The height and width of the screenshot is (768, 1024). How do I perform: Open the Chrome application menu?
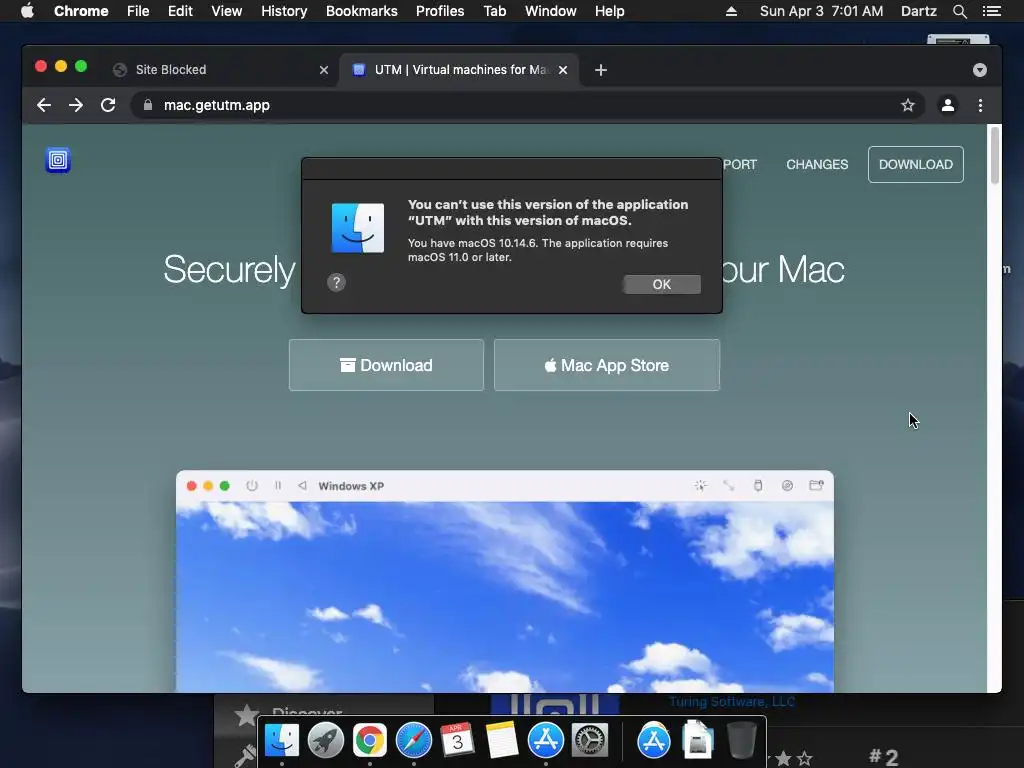(x=81, y=11)
